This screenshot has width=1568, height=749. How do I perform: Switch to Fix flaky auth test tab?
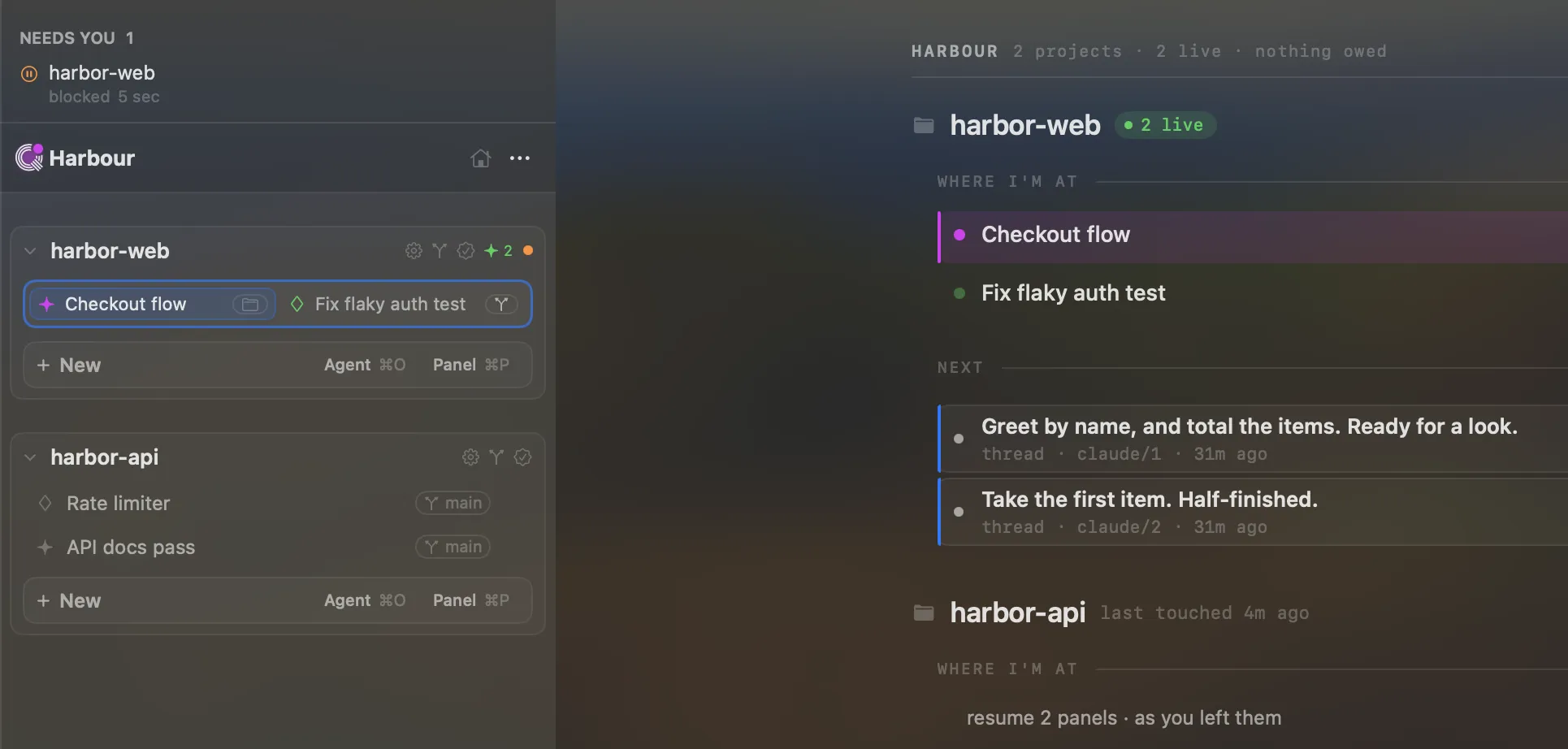pos(403,304)
